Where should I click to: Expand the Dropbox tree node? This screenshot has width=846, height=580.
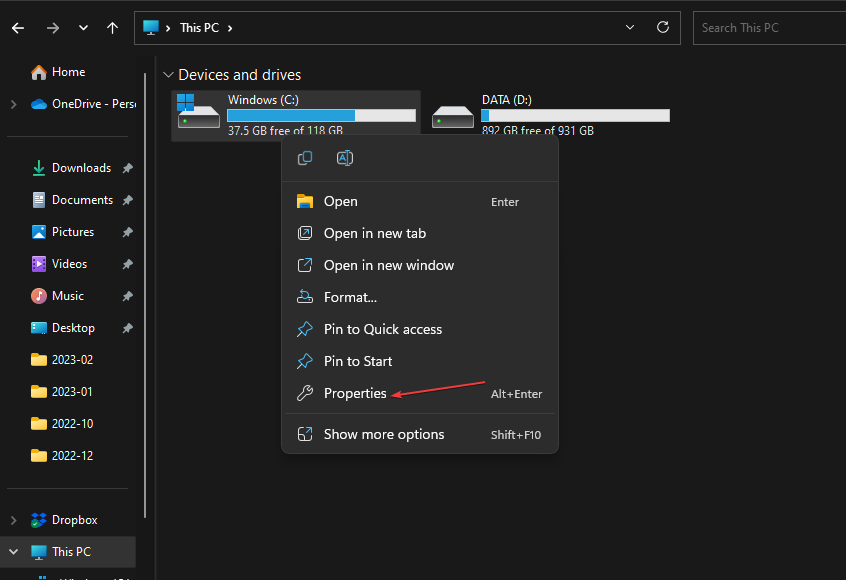coord(13,520)
